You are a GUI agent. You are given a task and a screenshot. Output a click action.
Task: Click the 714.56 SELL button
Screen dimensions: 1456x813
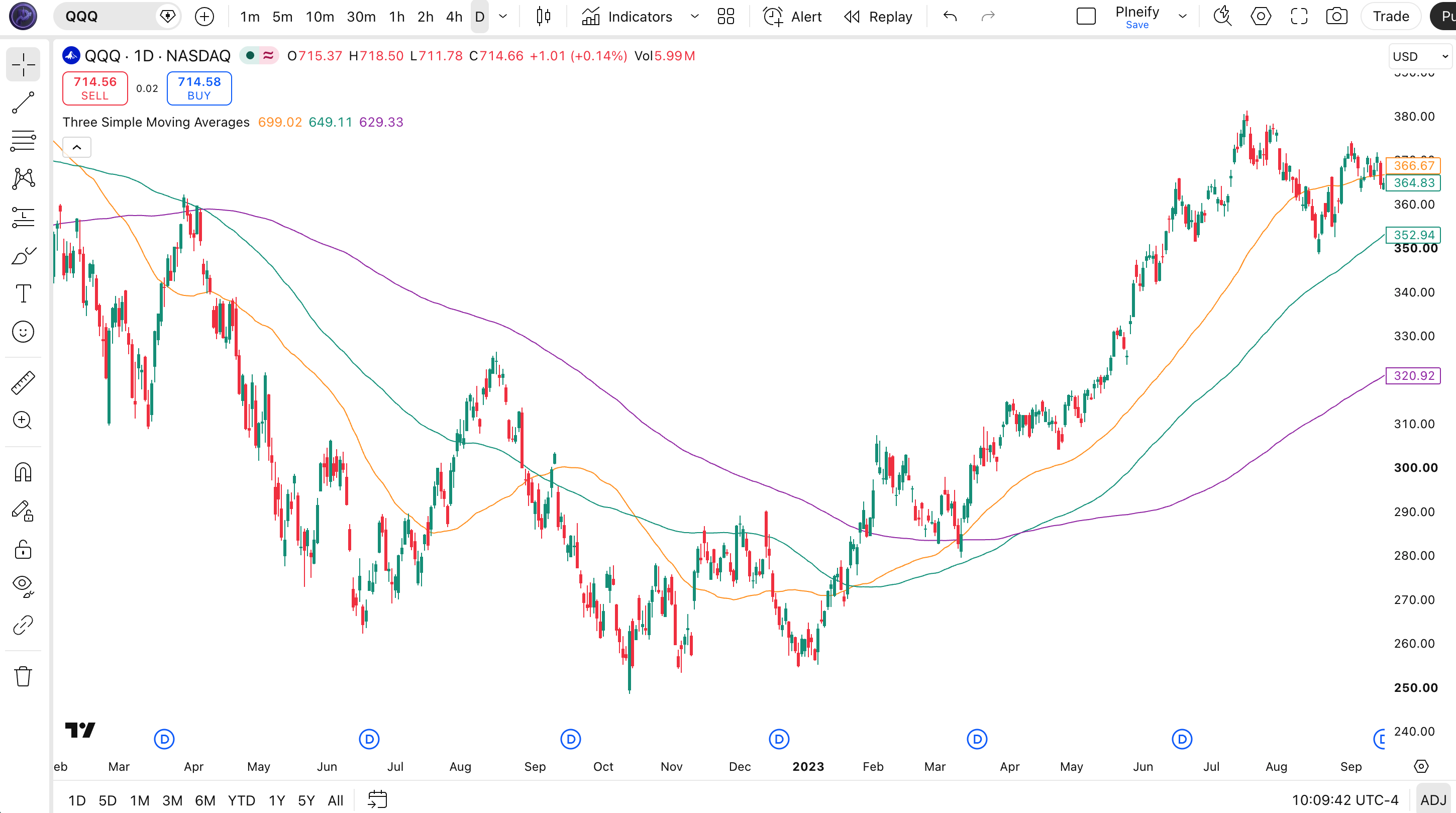click(95, 88)
